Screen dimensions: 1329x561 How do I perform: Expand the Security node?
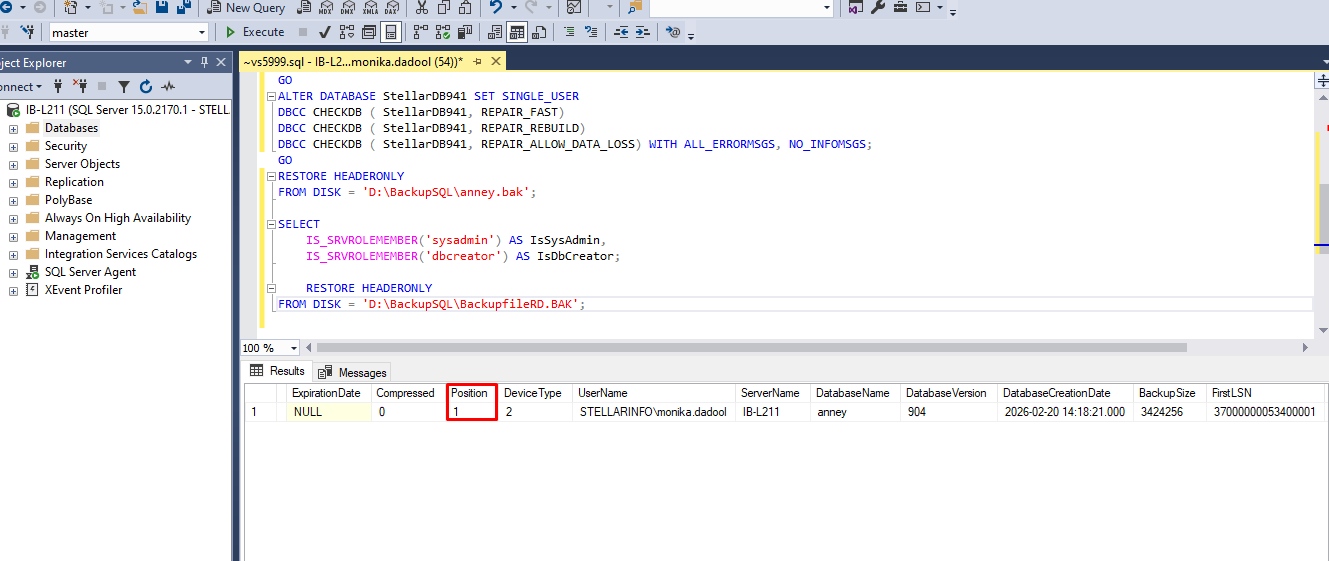[13, 146]
